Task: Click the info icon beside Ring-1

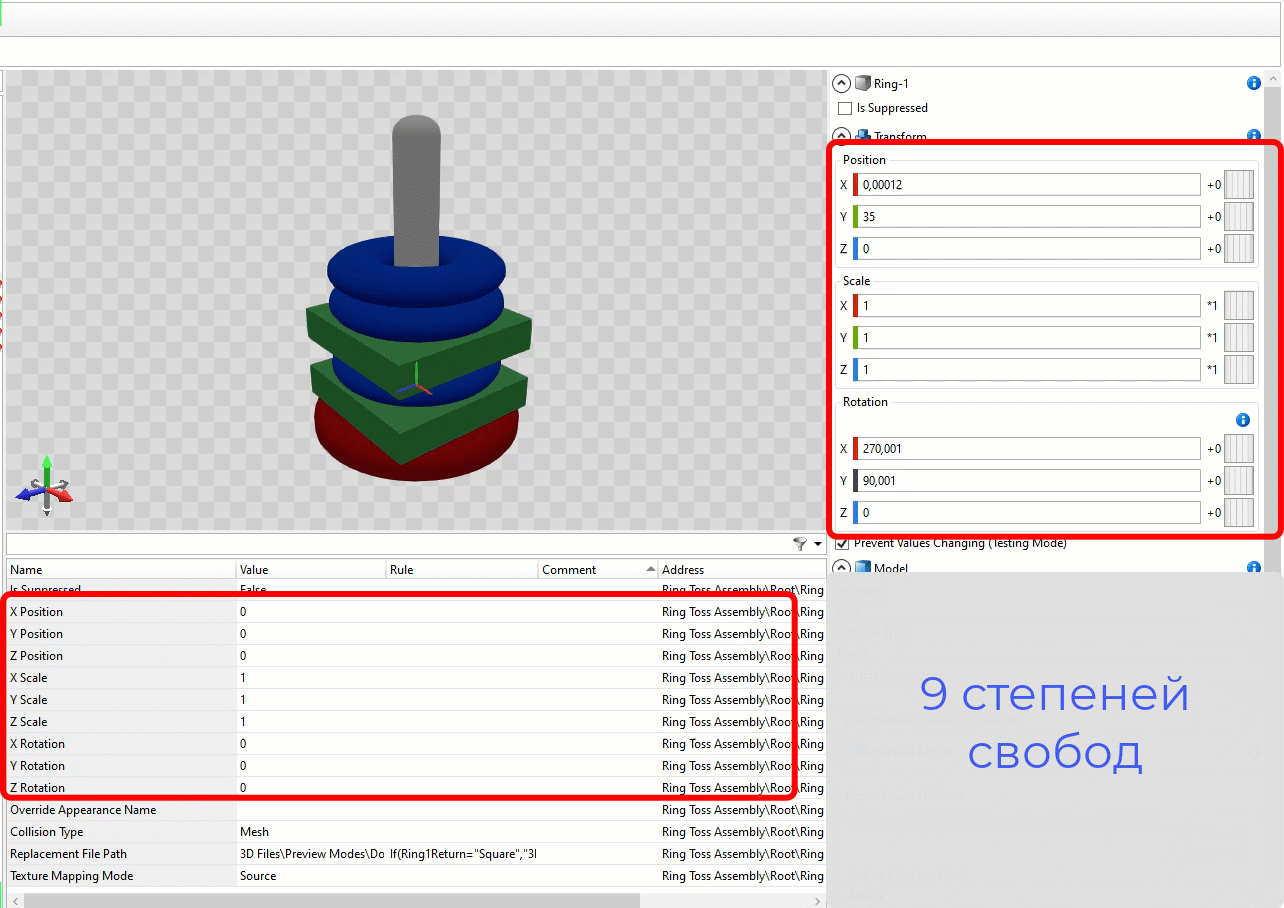Action: coord(1254,83)
